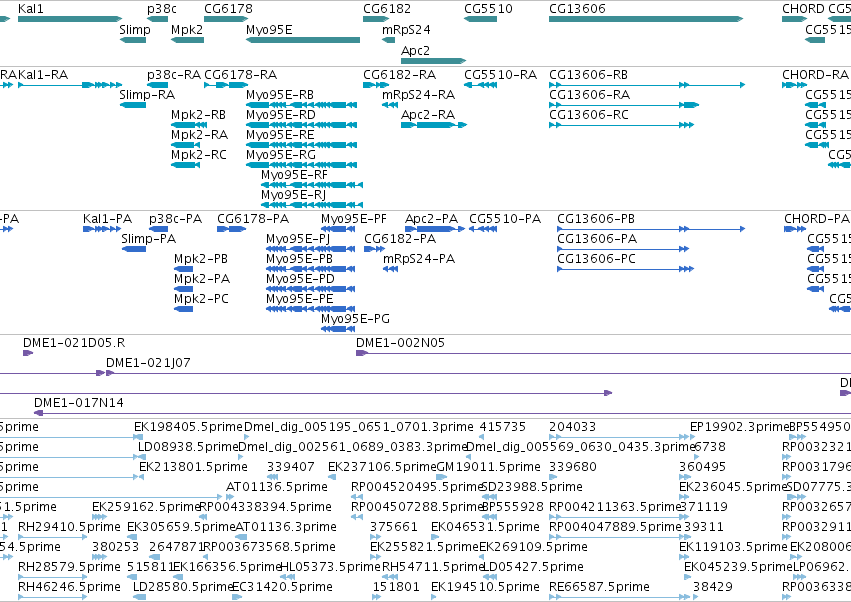Open the Slimp gene label
Screen dimensions: 851x602
tap(135, 29)
